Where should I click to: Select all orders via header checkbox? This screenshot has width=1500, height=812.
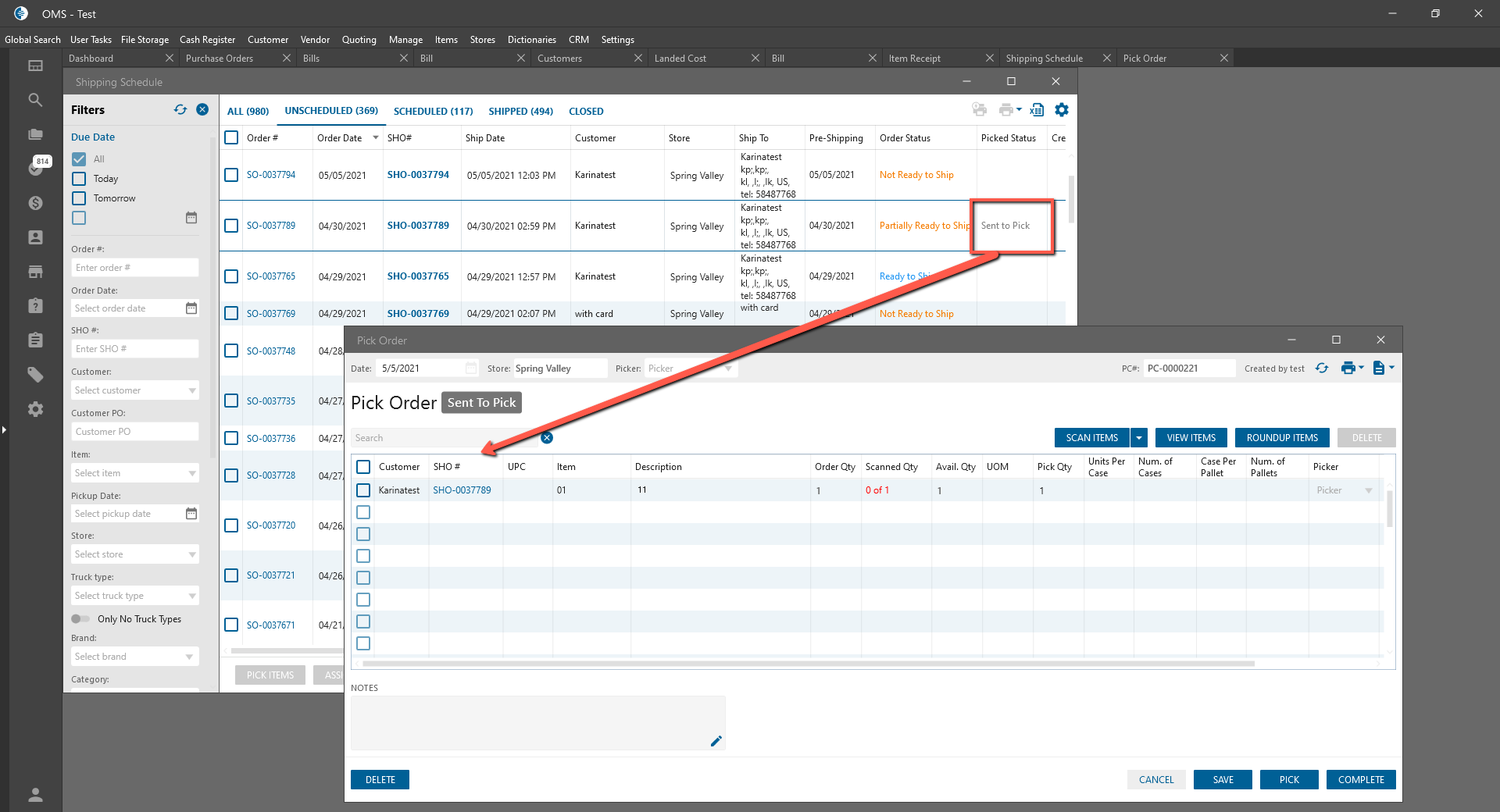point(231,137)
